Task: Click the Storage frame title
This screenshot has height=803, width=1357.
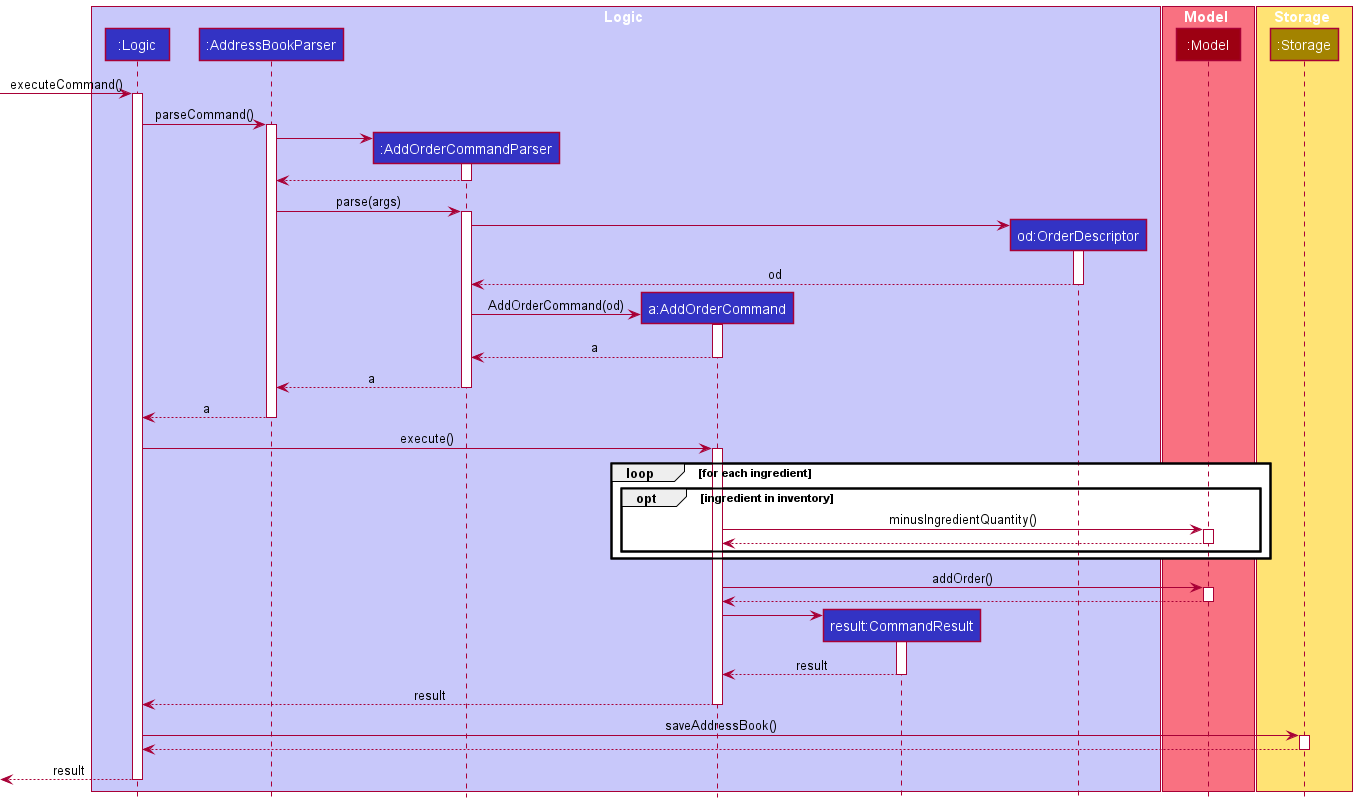Action: tap(1300, 16)
